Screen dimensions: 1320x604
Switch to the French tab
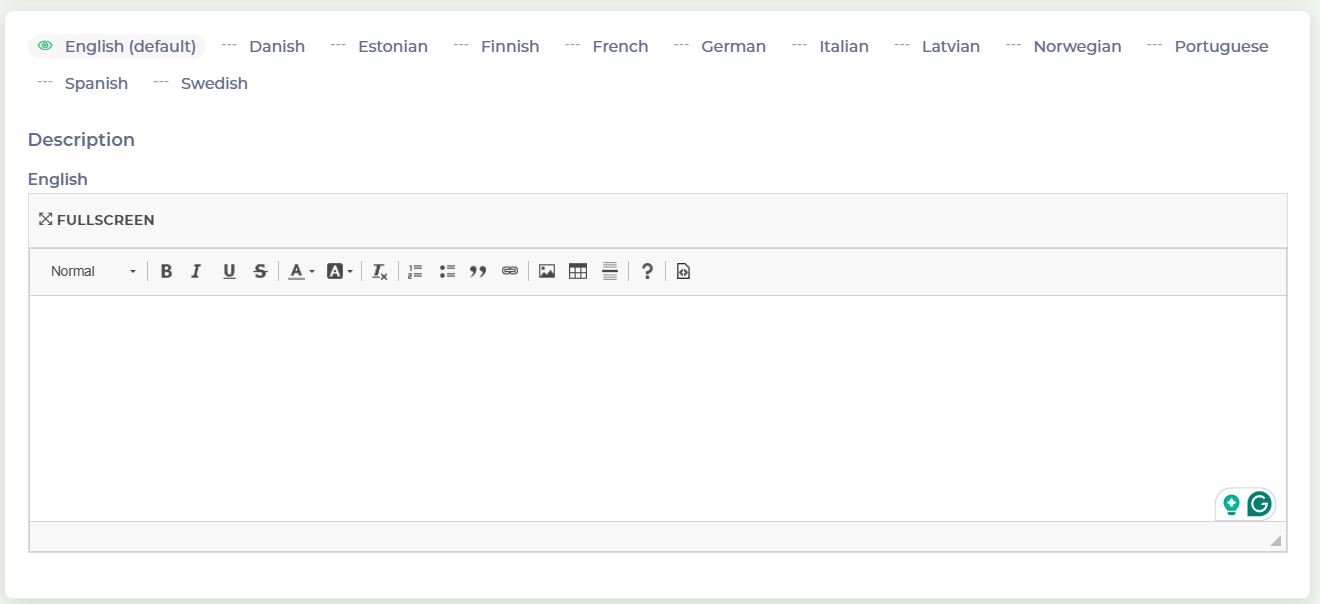(x=607, y=46)
